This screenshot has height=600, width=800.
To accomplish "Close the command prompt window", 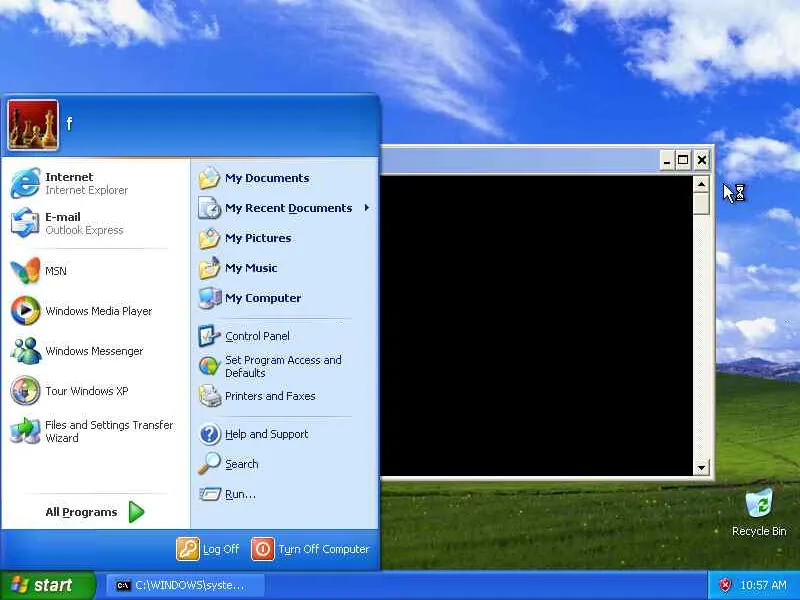I will pyautogui.click(x=702, y=160).
